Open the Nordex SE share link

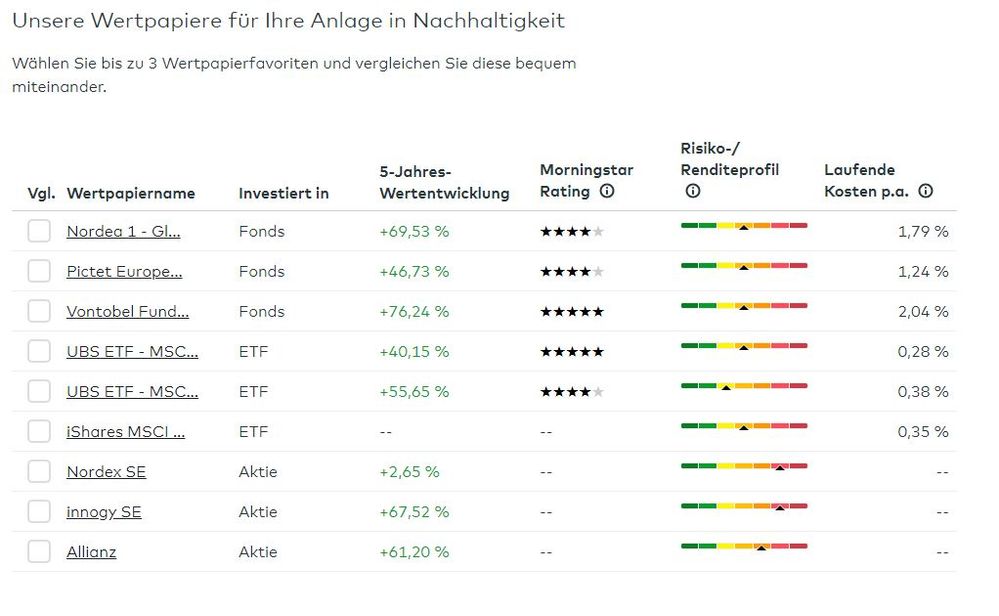104,471
